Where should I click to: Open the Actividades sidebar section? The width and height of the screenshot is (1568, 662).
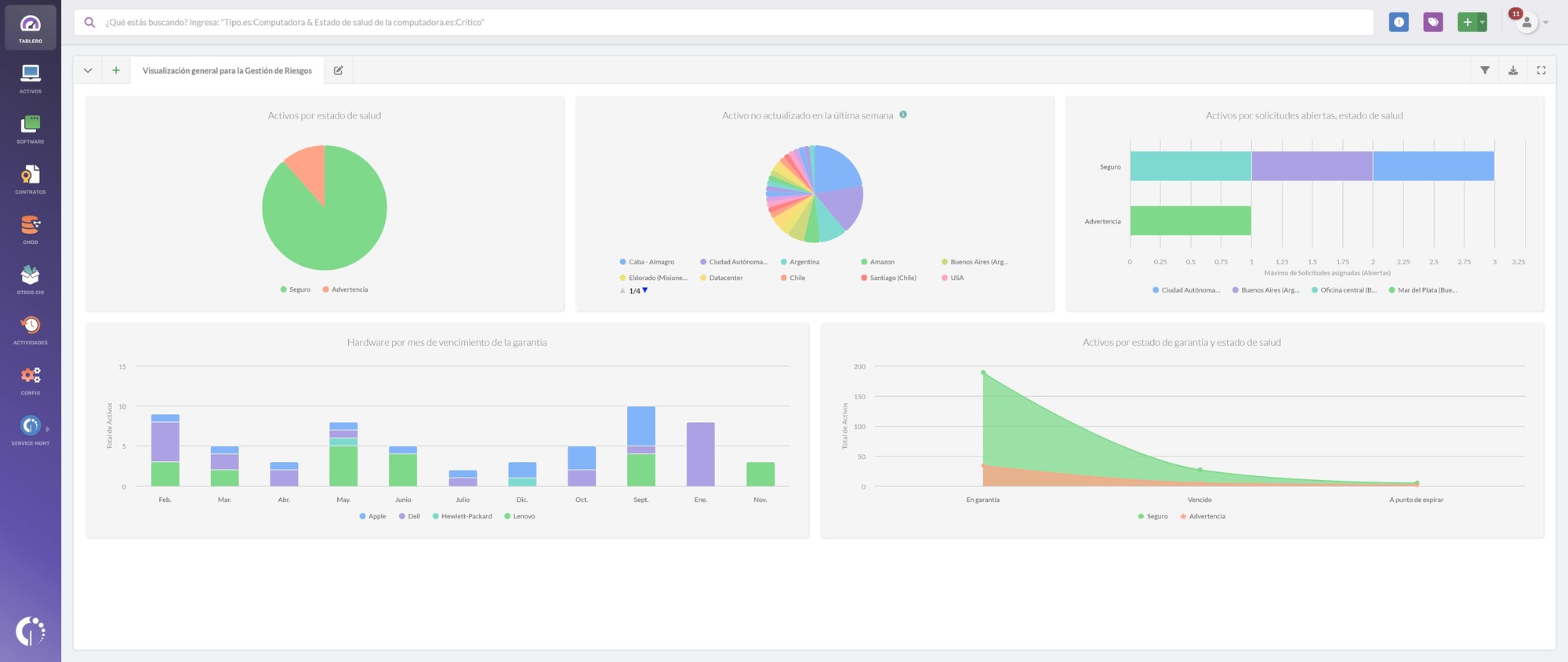coord(31,329)
